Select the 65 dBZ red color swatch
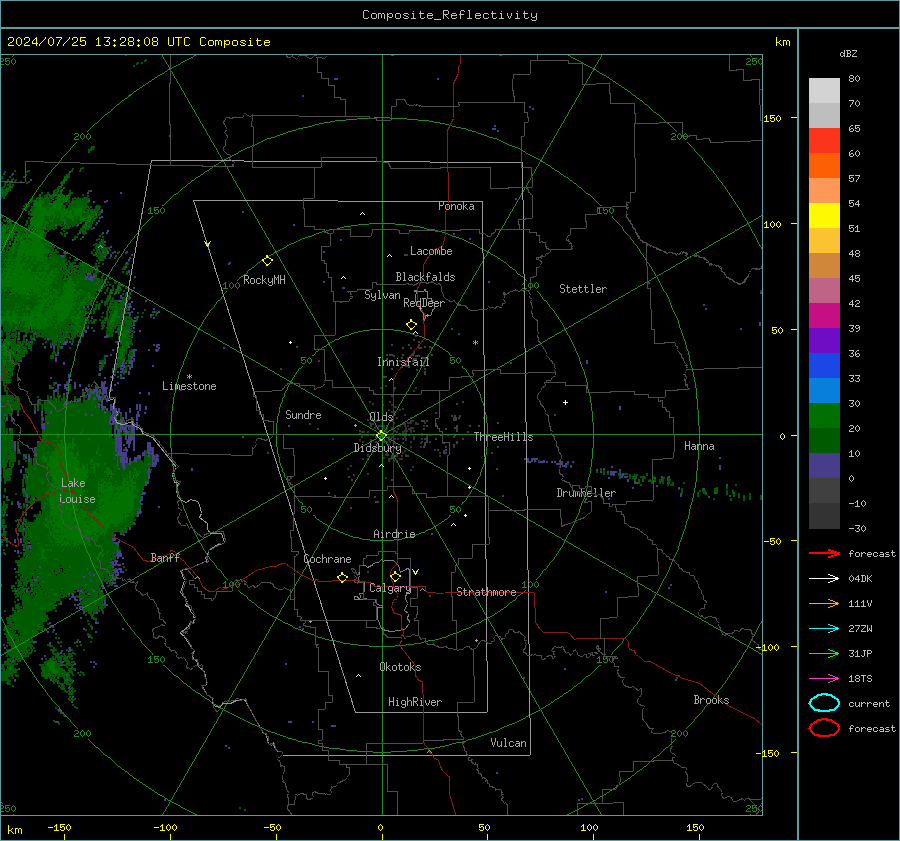 pyautogui.click(x=824, y=140)
